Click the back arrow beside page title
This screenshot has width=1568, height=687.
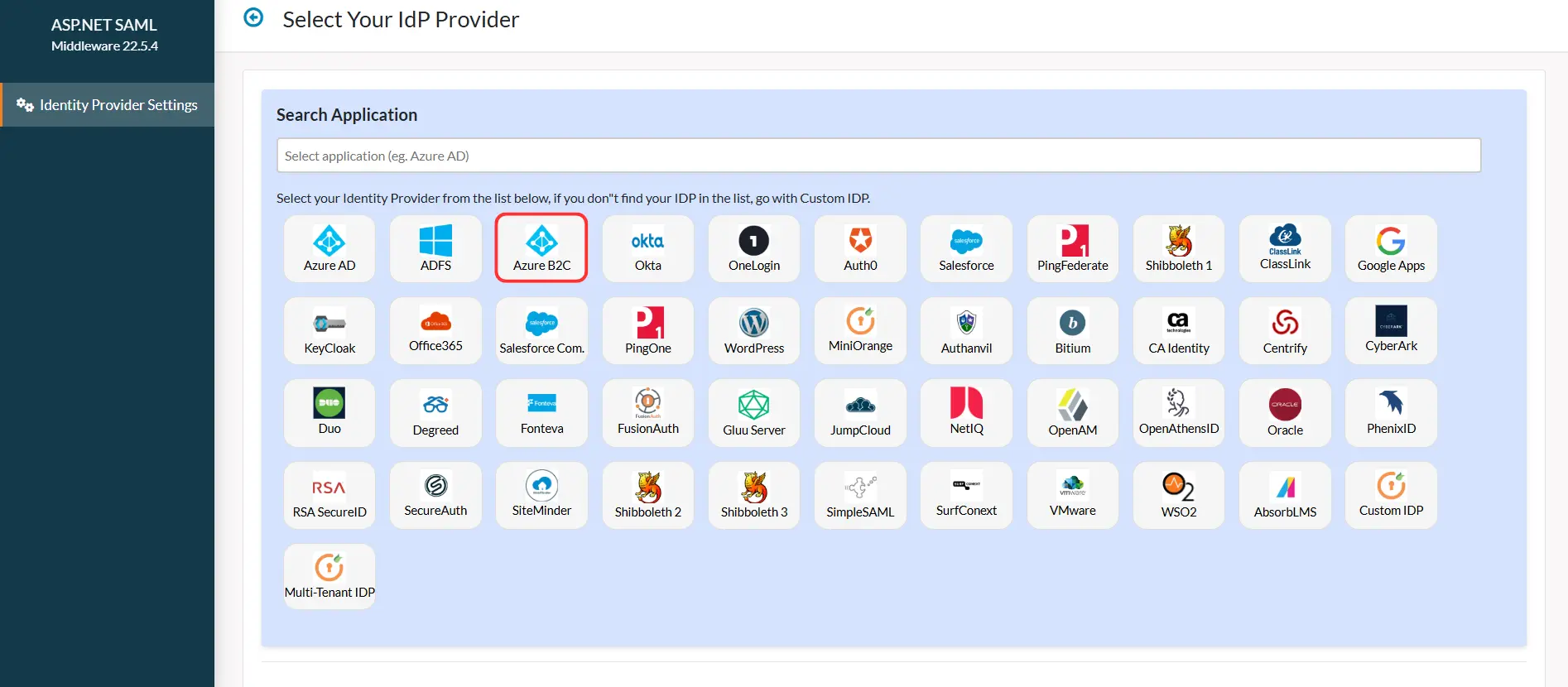[253, 17]
